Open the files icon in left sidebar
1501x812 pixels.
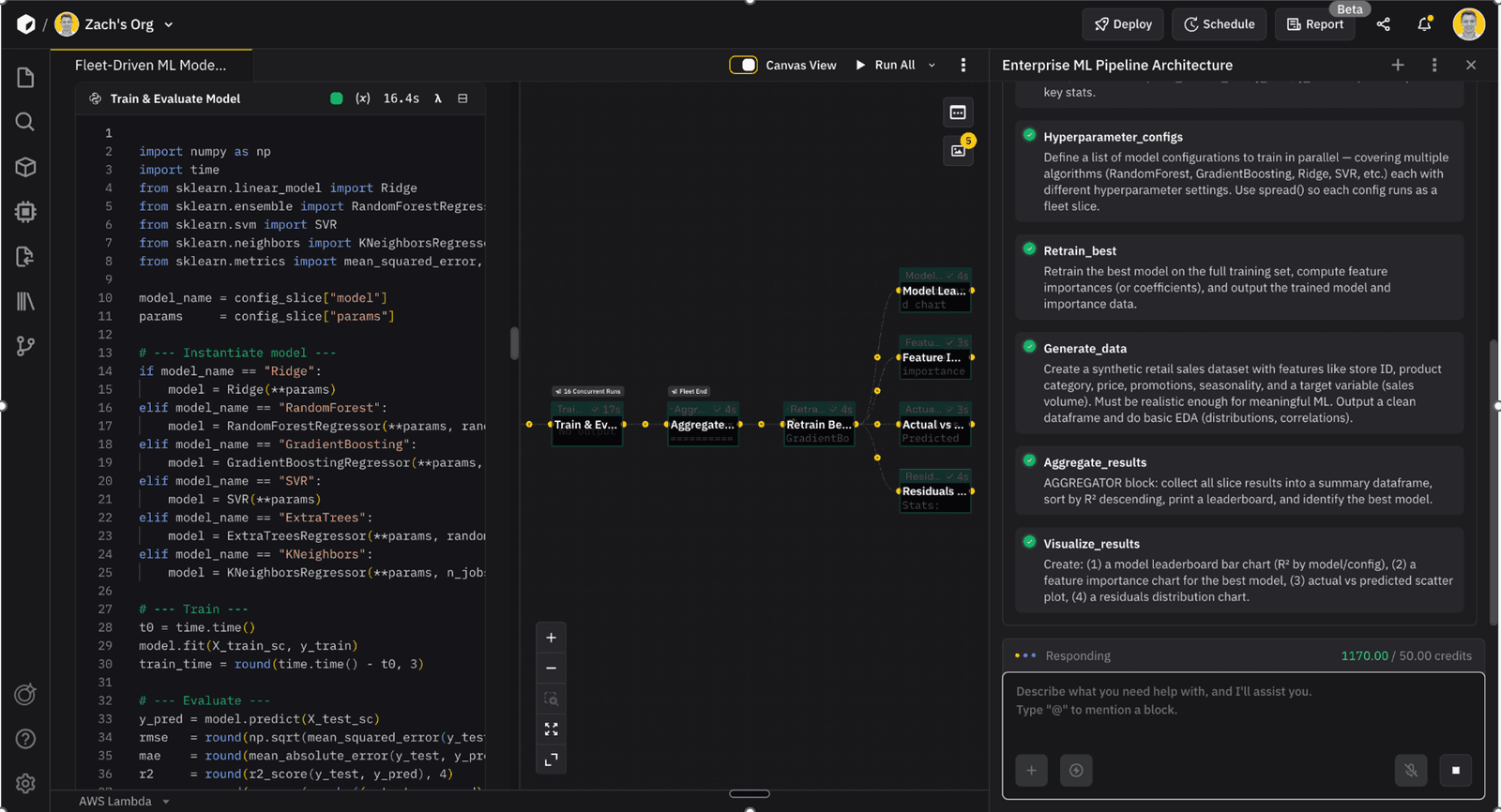point(25,78)
